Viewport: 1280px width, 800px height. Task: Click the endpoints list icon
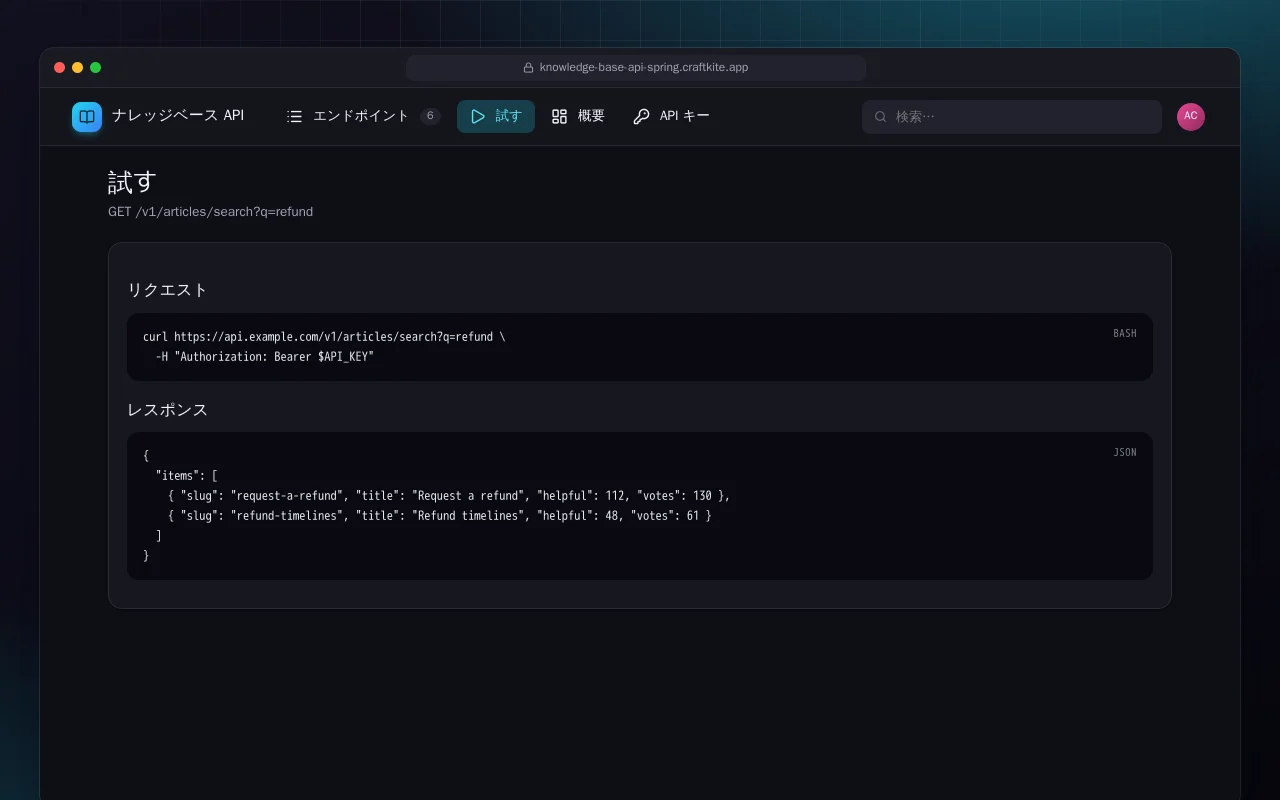click(294, 117)
